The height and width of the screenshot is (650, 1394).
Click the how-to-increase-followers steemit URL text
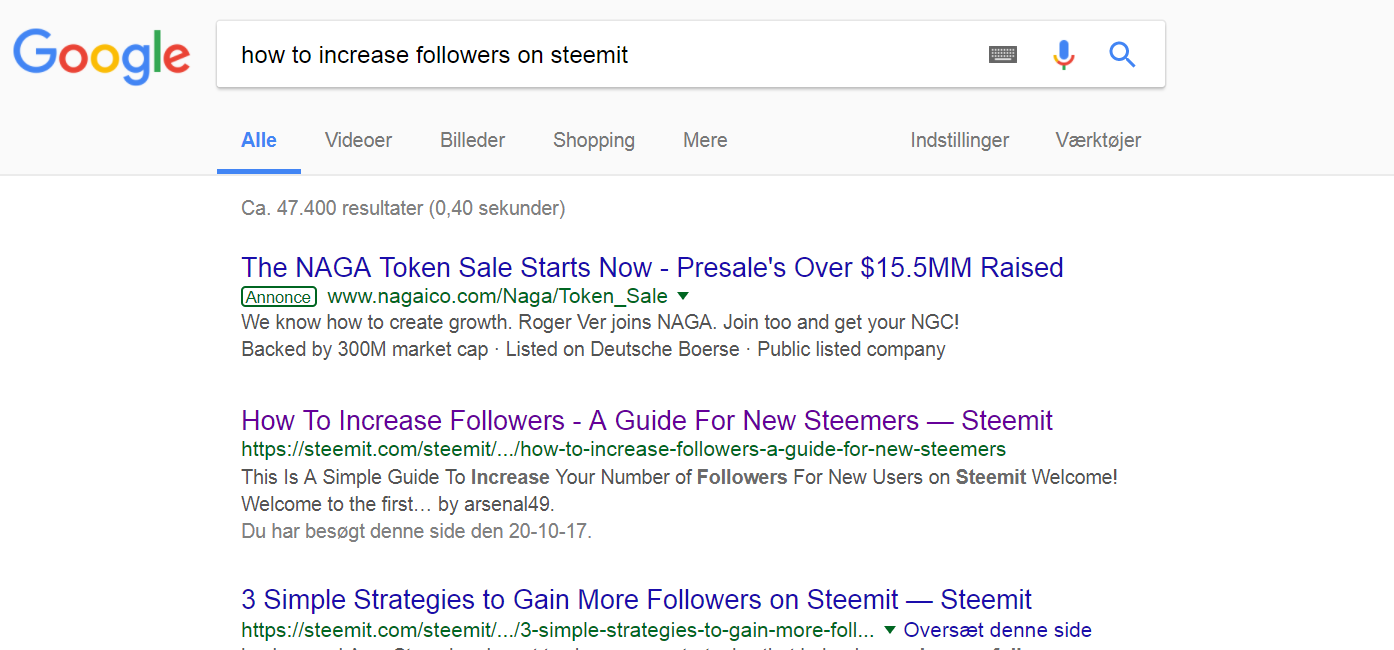tap(623, 449)
